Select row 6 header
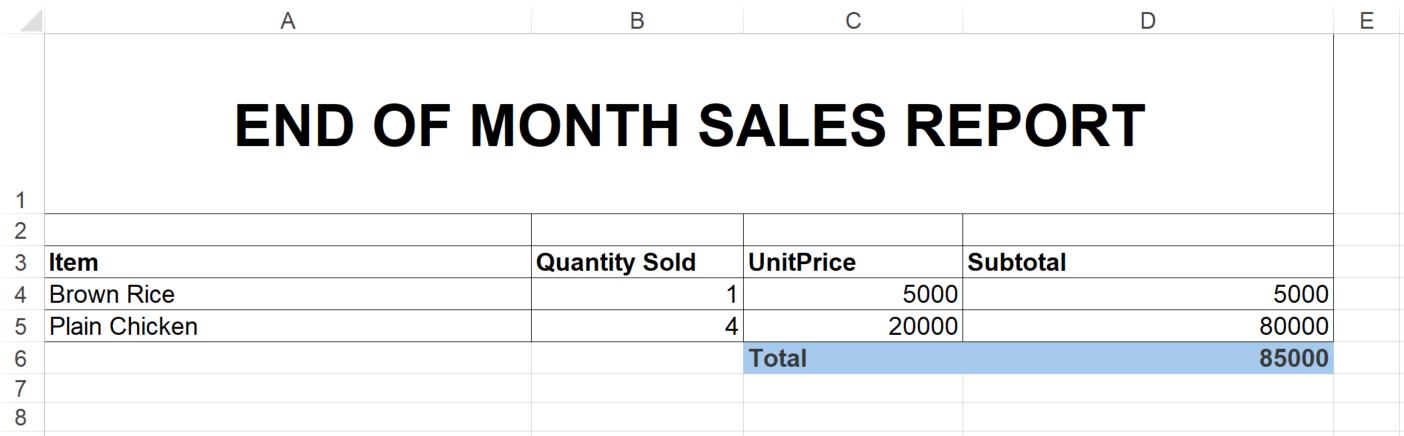 click(22, 359)
